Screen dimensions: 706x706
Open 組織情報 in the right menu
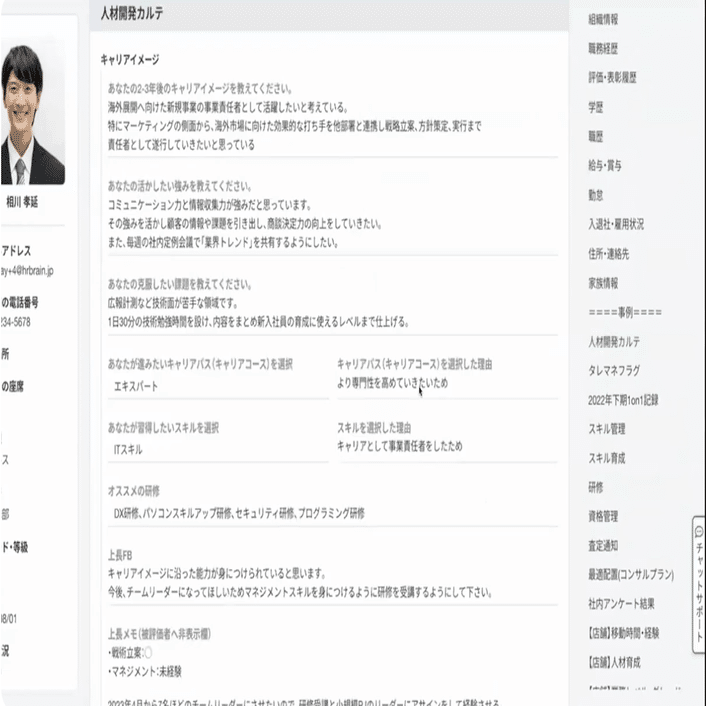603,19
